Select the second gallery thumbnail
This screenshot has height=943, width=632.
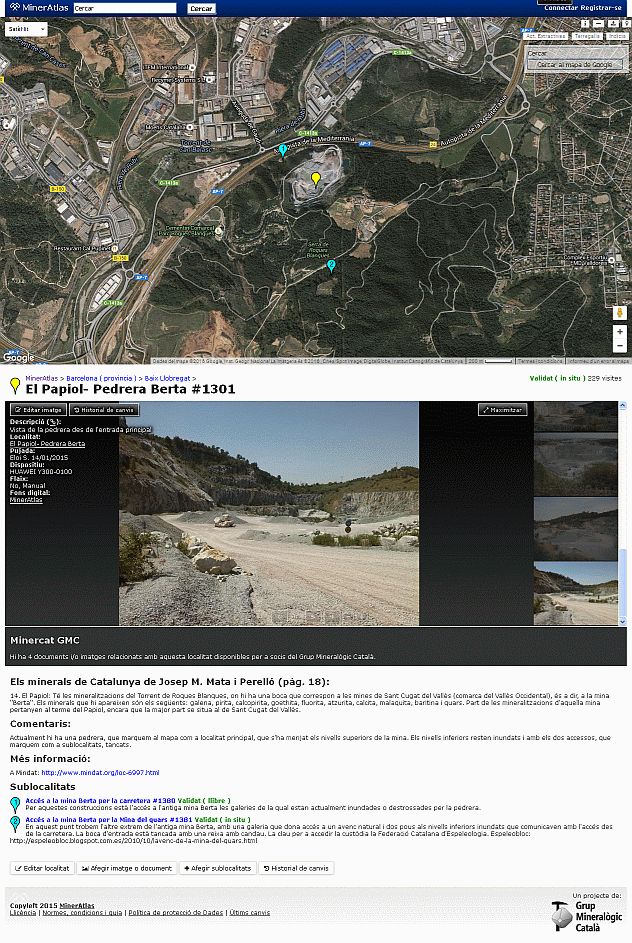[575, 464]
